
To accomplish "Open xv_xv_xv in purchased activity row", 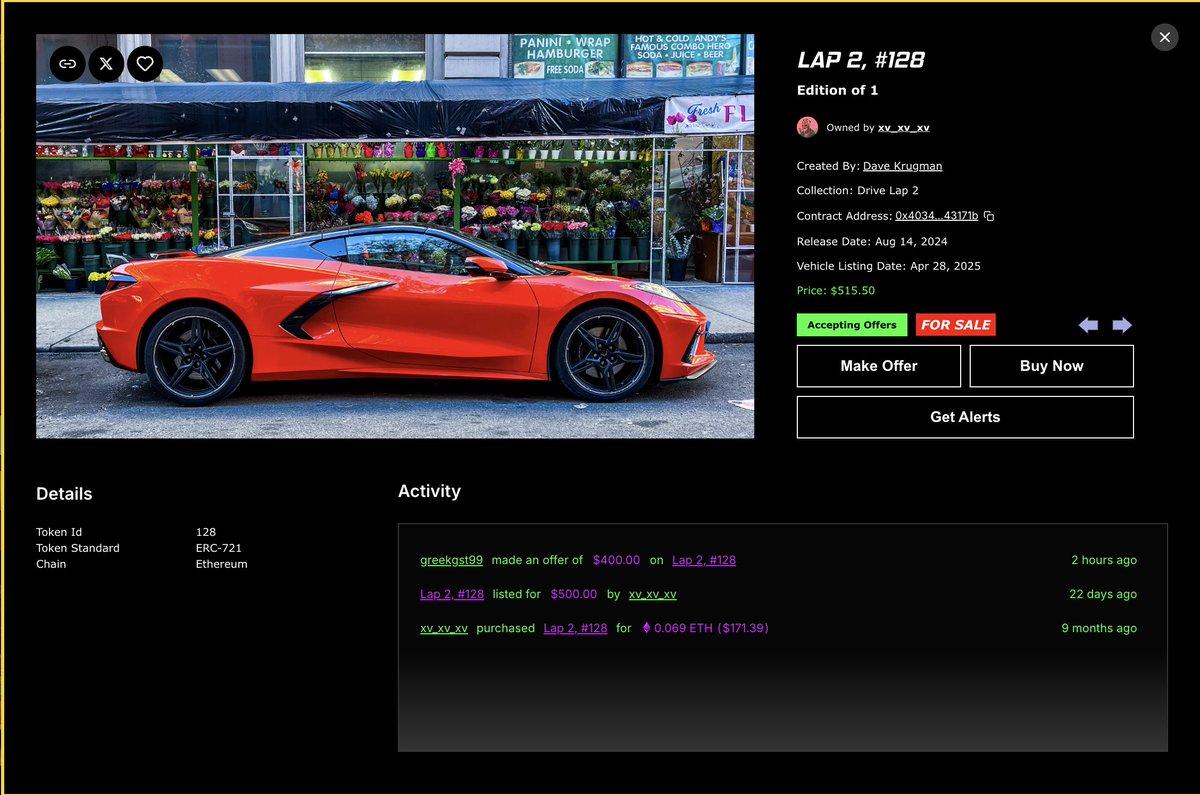I will (443, 628).
